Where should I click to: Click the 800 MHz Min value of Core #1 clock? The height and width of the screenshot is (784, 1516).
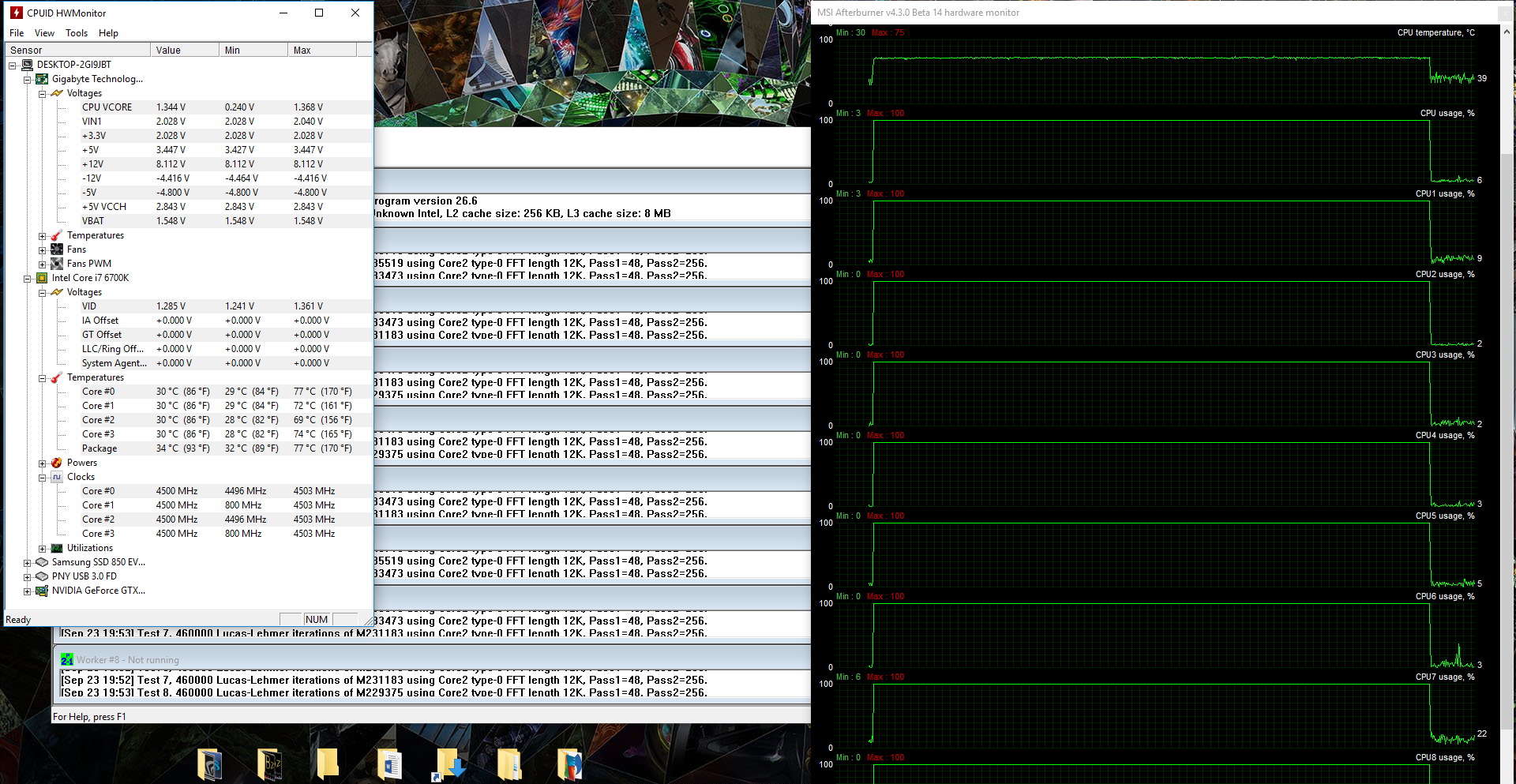(243, 505)
